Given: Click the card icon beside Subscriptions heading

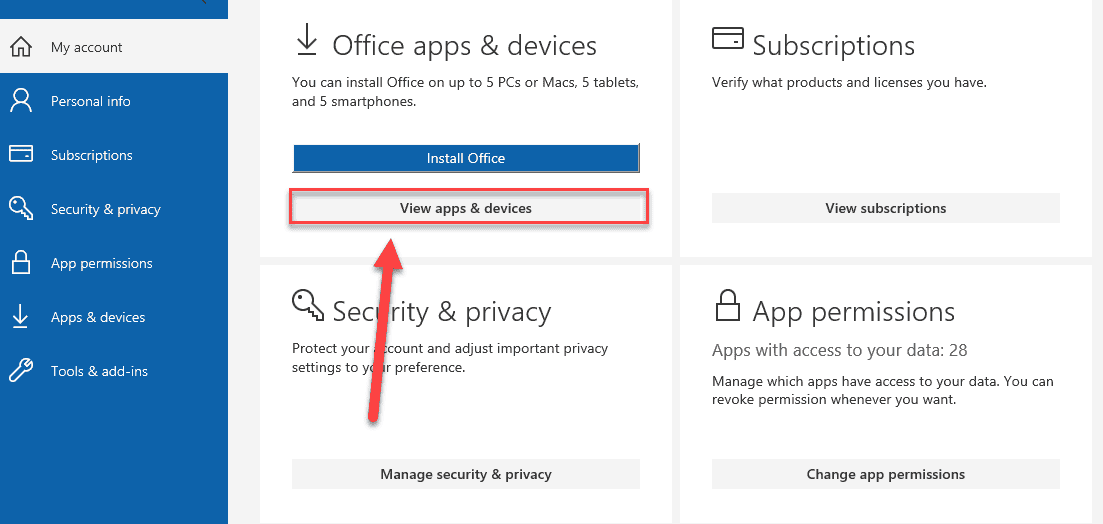Looking at the screenshot, I should 727,39.
